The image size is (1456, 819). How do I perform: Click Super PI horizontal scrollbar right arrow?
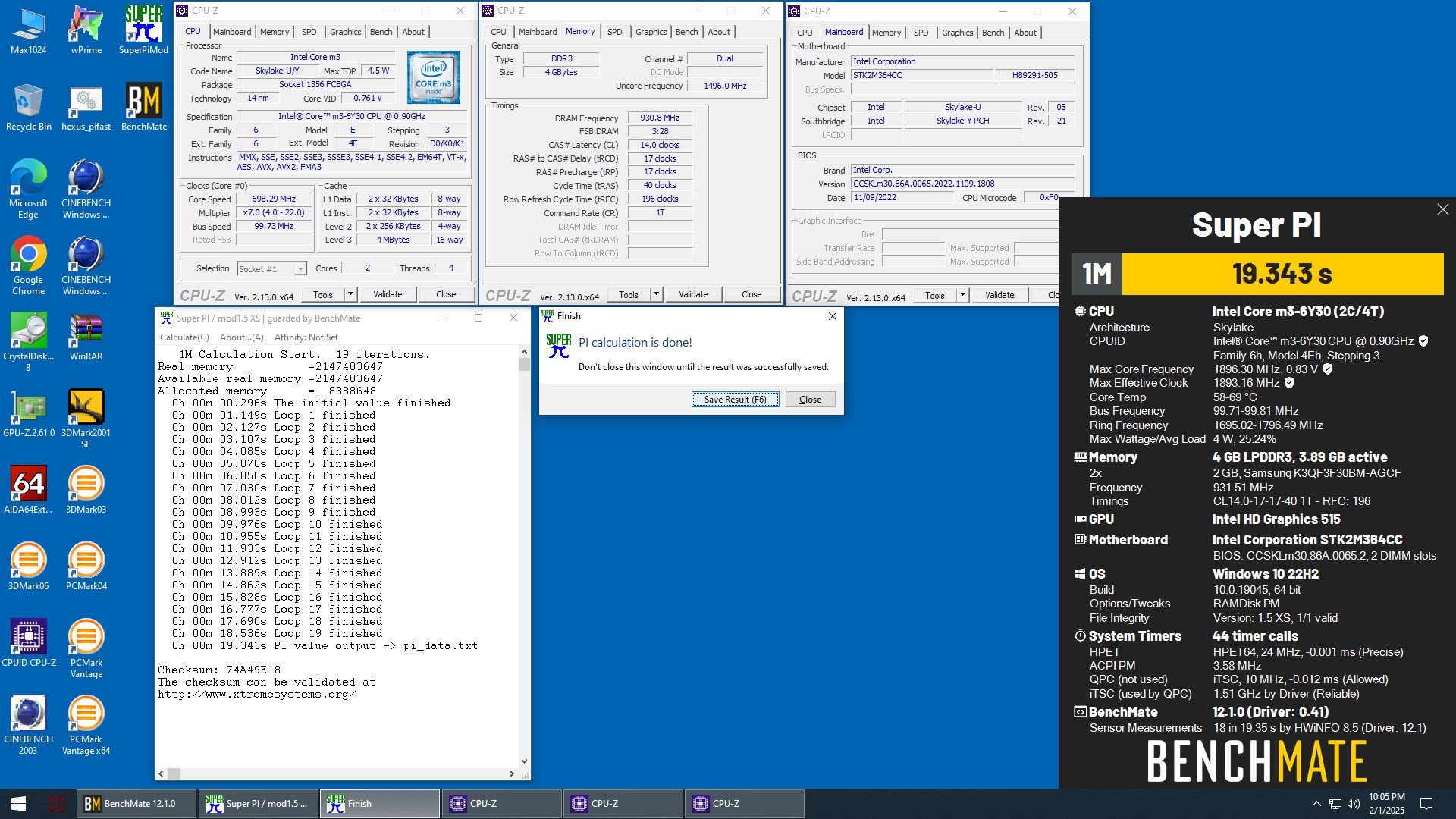pyautogui.click(x=512, y=774)
